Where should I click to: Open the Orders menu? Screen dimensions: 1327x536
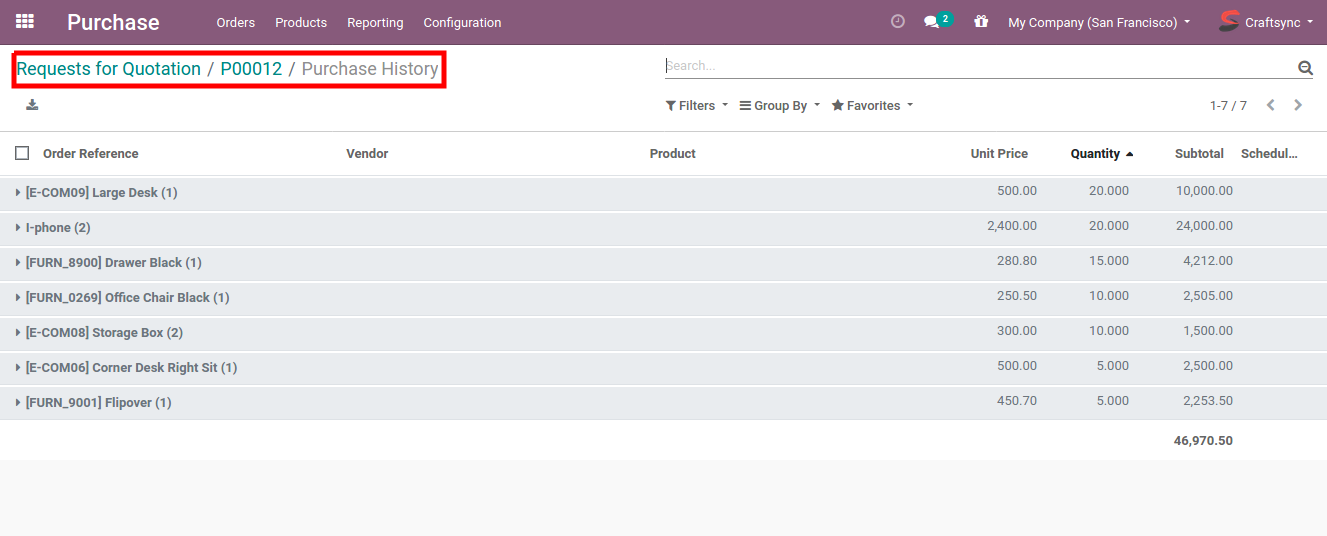point(235,22)
